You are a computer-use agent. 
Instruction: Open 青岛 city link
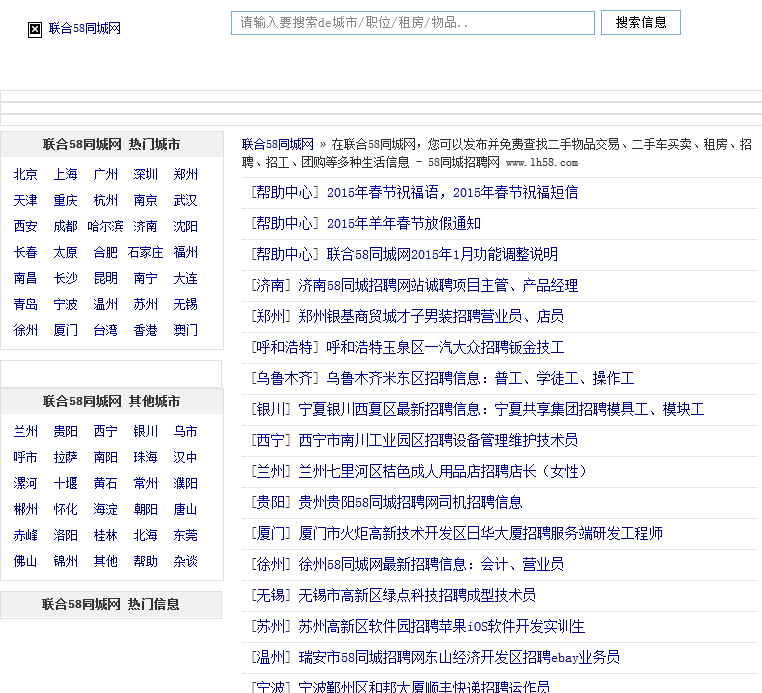[25, 304]
